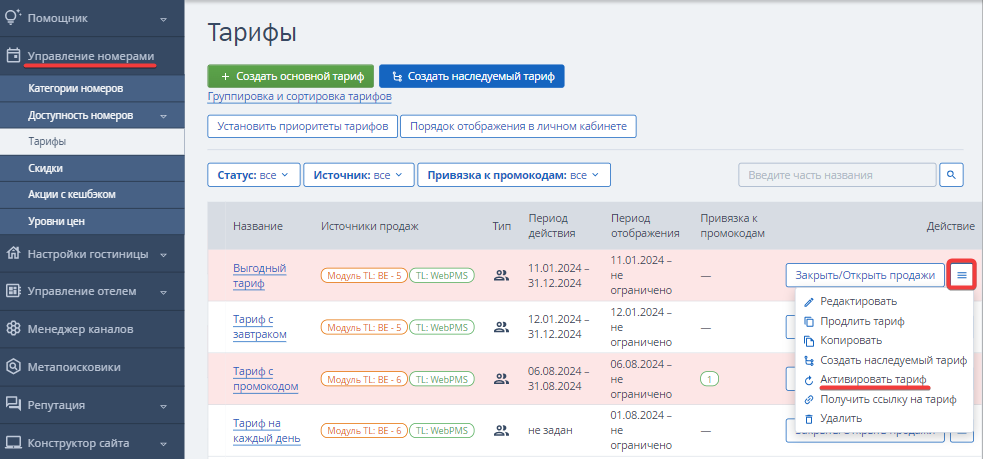This screenshot has width=983, height=459.
Task: Click the refresh icon next to Активировать тариф
Action: 809,380
